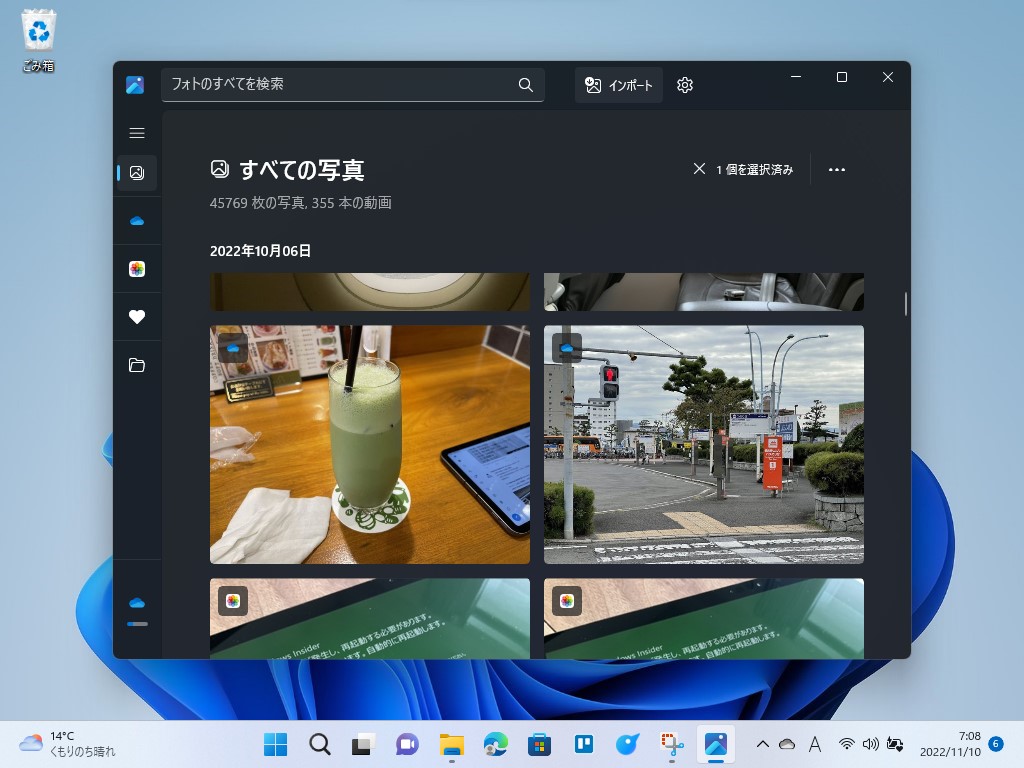Select the All Photos icon in the sidebar
This screenshot has width=1024, height=768.
tap(137, 173)
